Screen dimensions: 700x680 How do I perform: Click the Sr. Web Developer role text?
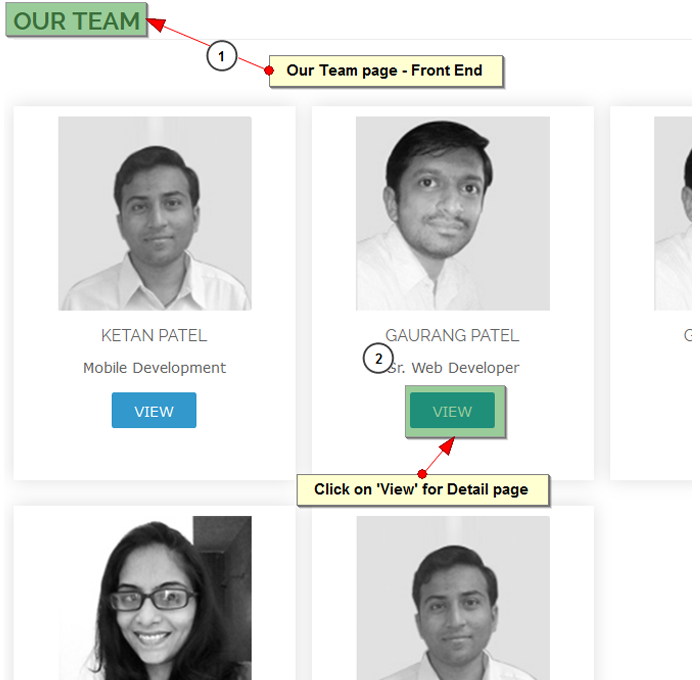pos(453,368)
